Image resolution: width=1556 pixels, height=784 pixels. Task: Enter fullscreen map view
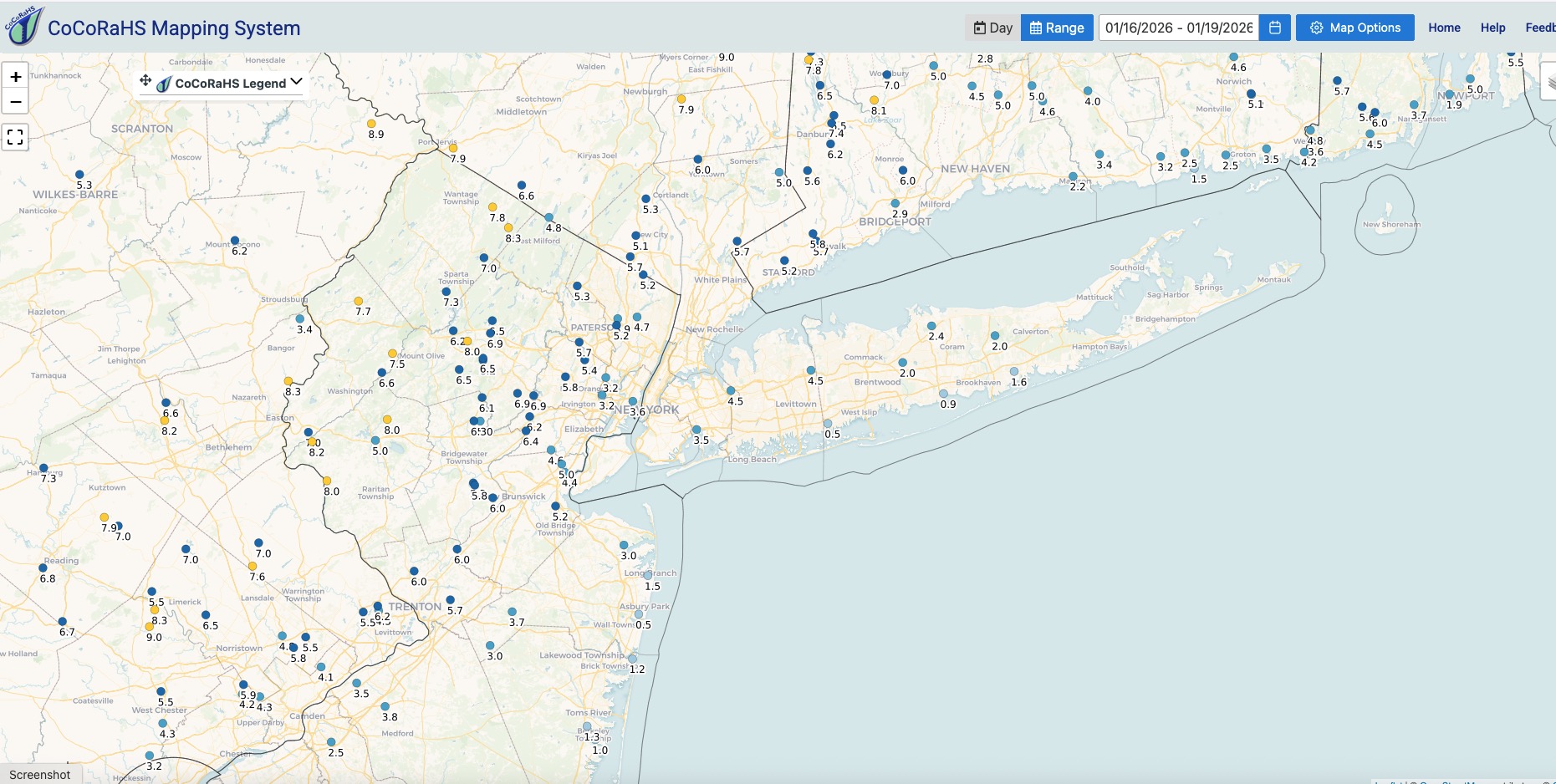coord(16,137)
